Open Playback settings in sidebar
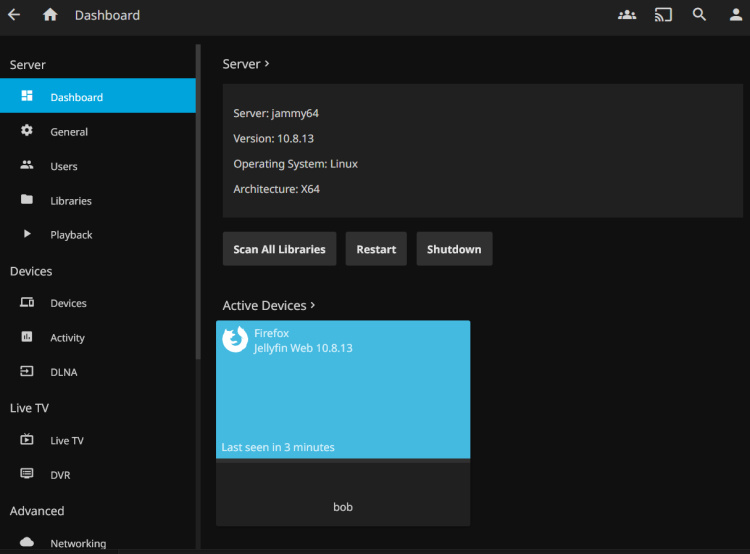This screenshot has width=750, height=554. (71, 235)
